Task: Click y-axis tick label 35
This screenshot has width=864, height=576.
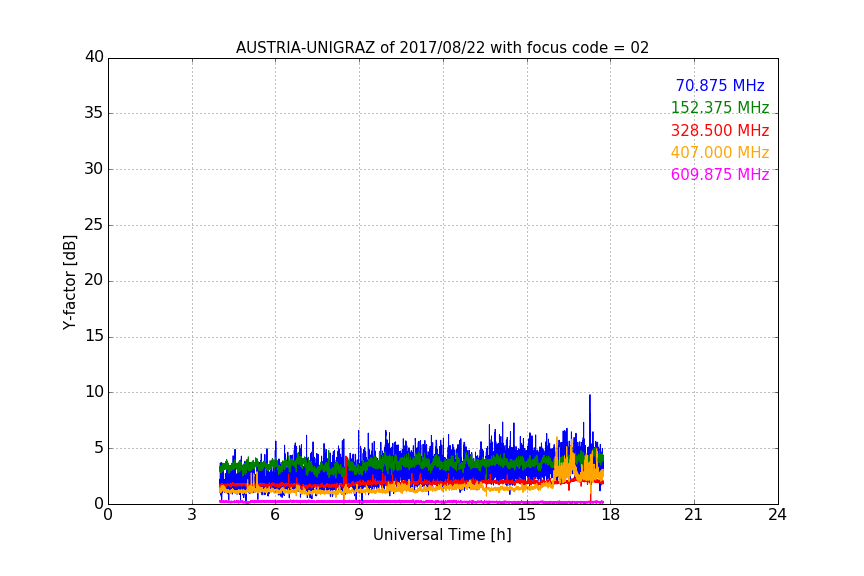Action: tap(94, 113)
